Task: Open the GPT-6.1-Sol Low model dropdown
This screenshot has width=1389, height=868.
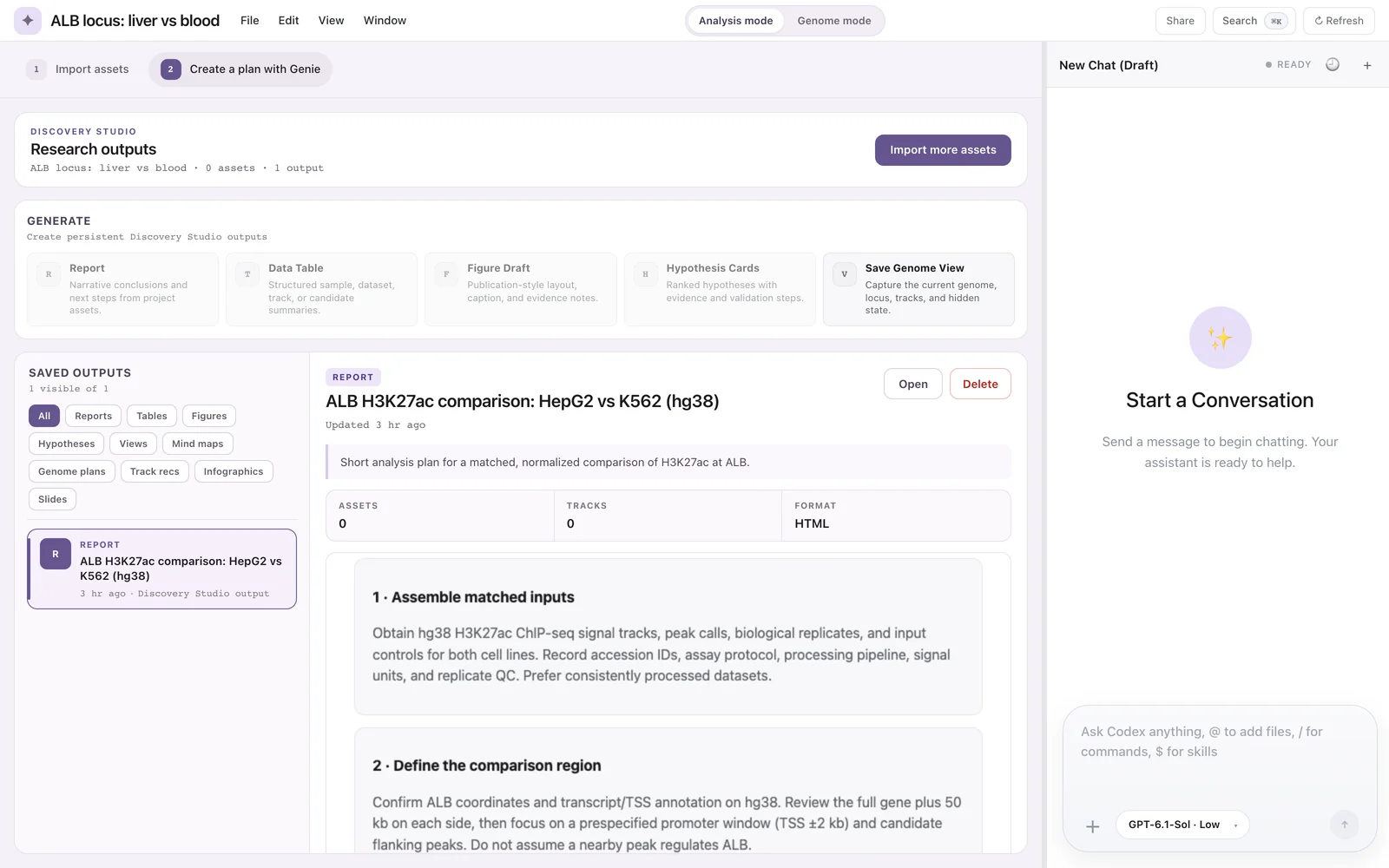Action: click(x=1182, y=825)
